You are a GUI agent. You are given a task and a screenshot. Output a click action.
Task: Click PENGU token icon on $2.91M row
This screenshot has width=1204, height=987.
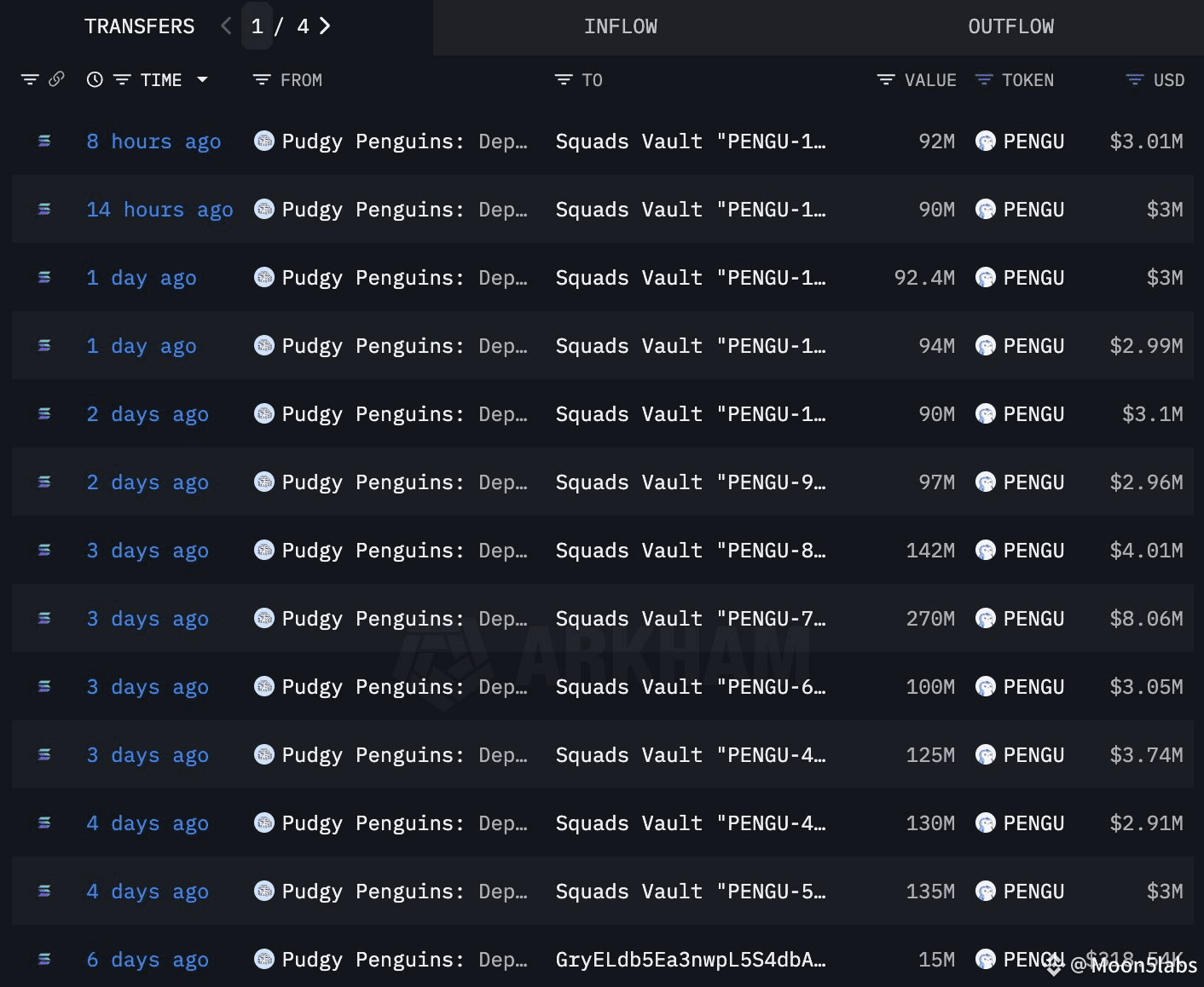pos(986,822)
